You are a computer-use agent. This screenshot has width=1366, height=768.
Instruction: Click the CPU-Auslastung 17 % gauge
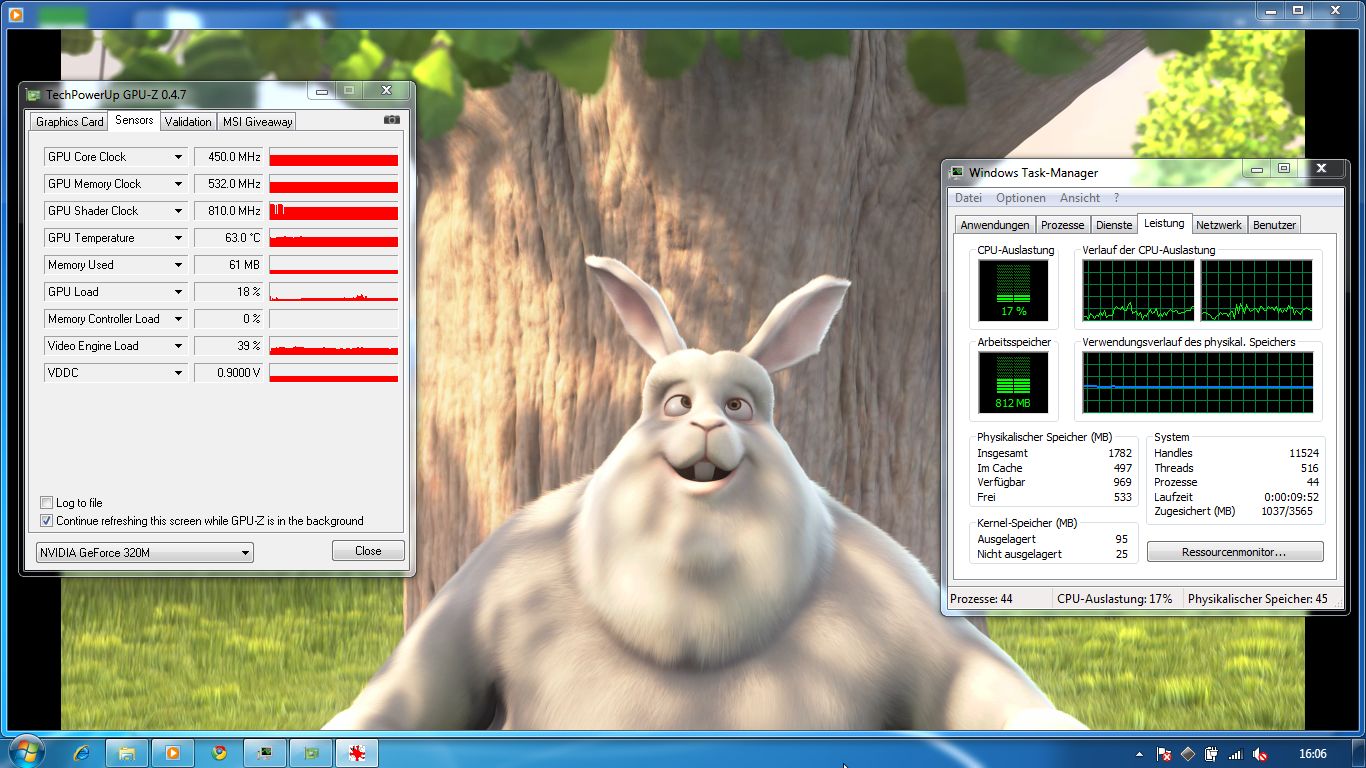click(1013, 291)
